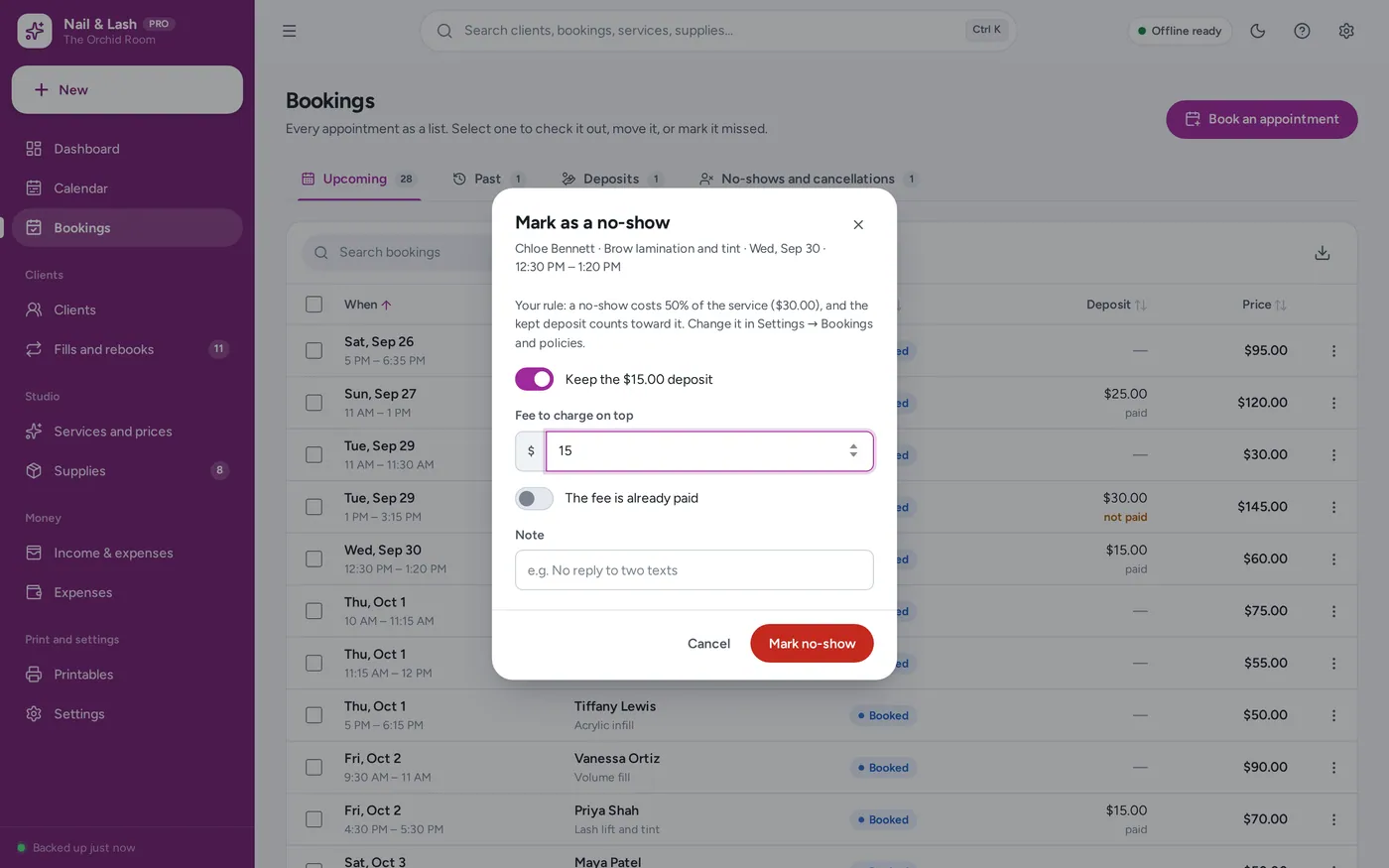Open No-shows and cancellations tab

click(x=809, y=180)
